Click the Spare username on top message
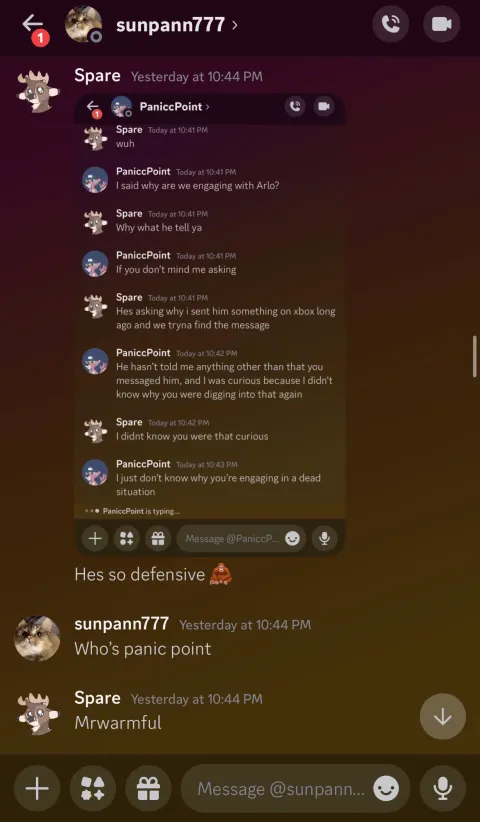The width and height of the screenshot is (480, 822). (97, 75)
